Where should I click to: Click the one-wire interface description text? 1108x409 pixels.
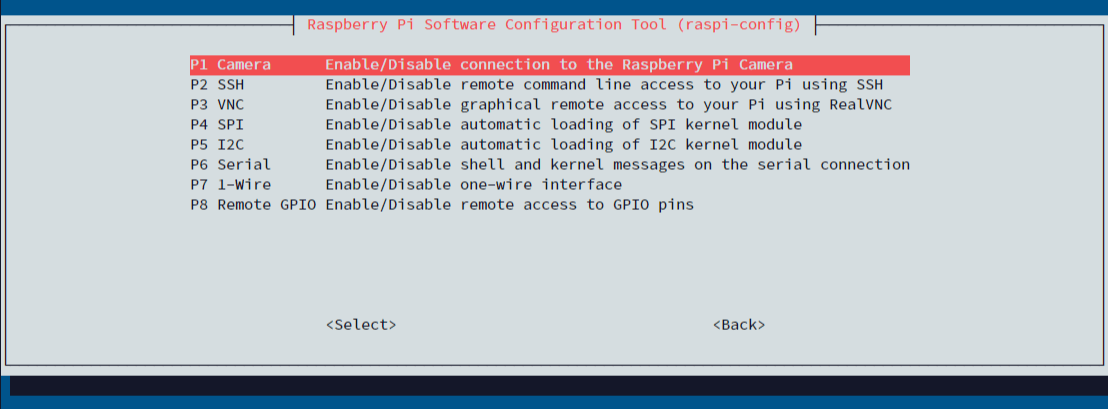[473, 186]
